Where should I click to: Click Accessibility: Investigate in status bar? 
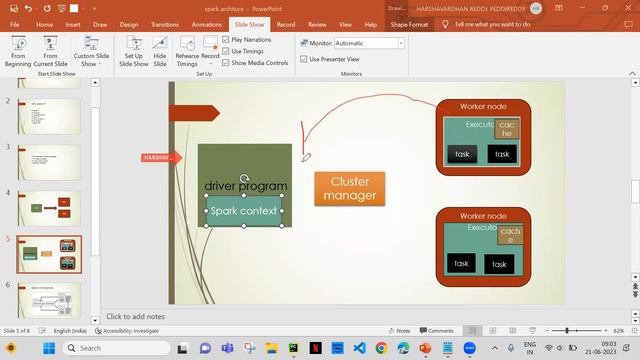127,331
